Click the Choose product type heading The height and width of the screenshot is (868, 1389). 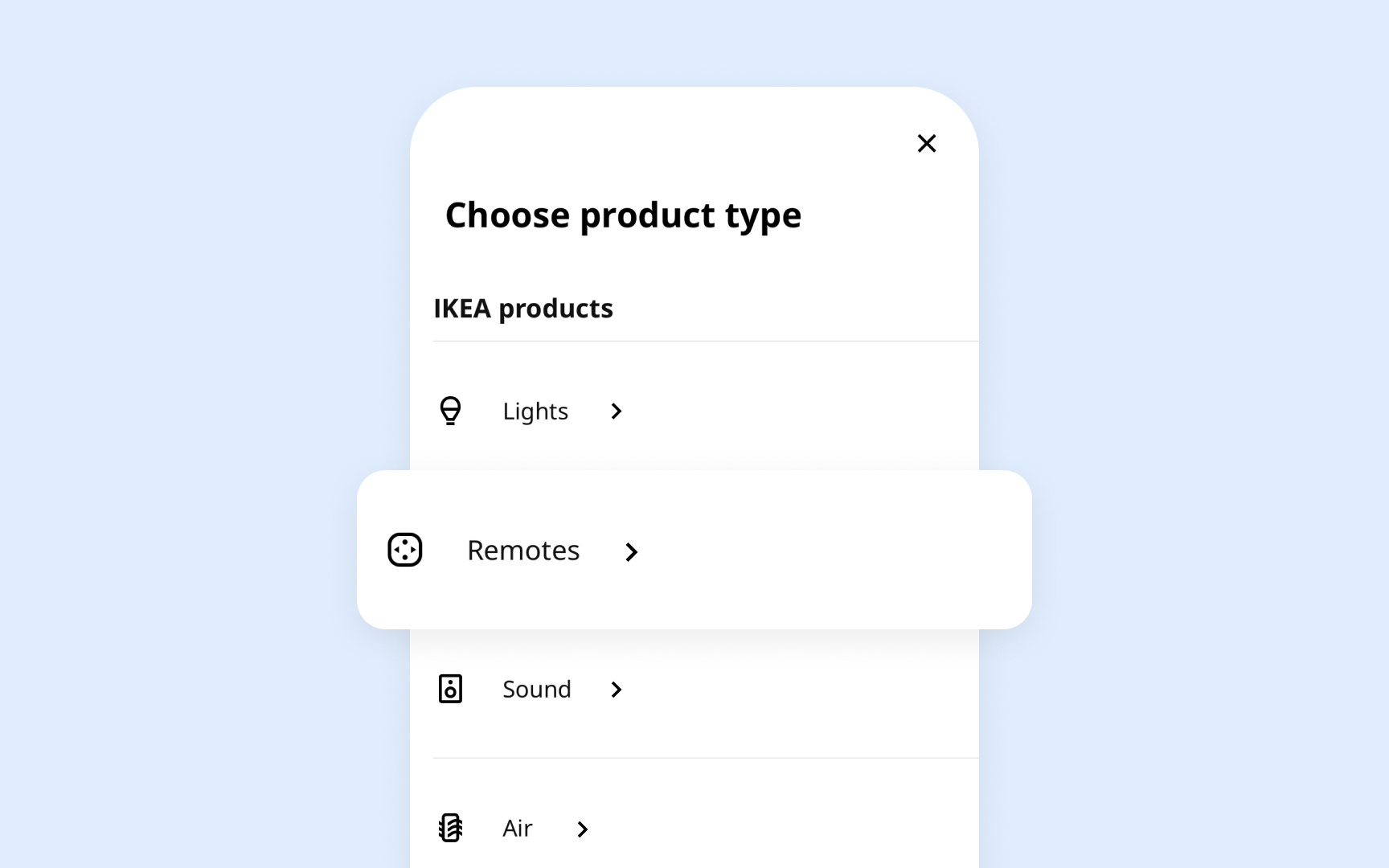[x=624, y=215]
